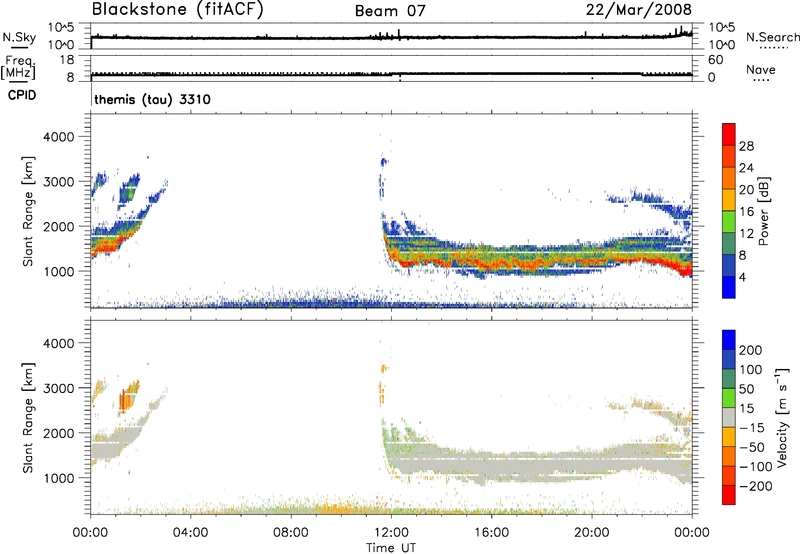Click 'Slant Range [km]' label of velocity panel
The width and height of the screenshot is (800, 554).
pos(28,418)
